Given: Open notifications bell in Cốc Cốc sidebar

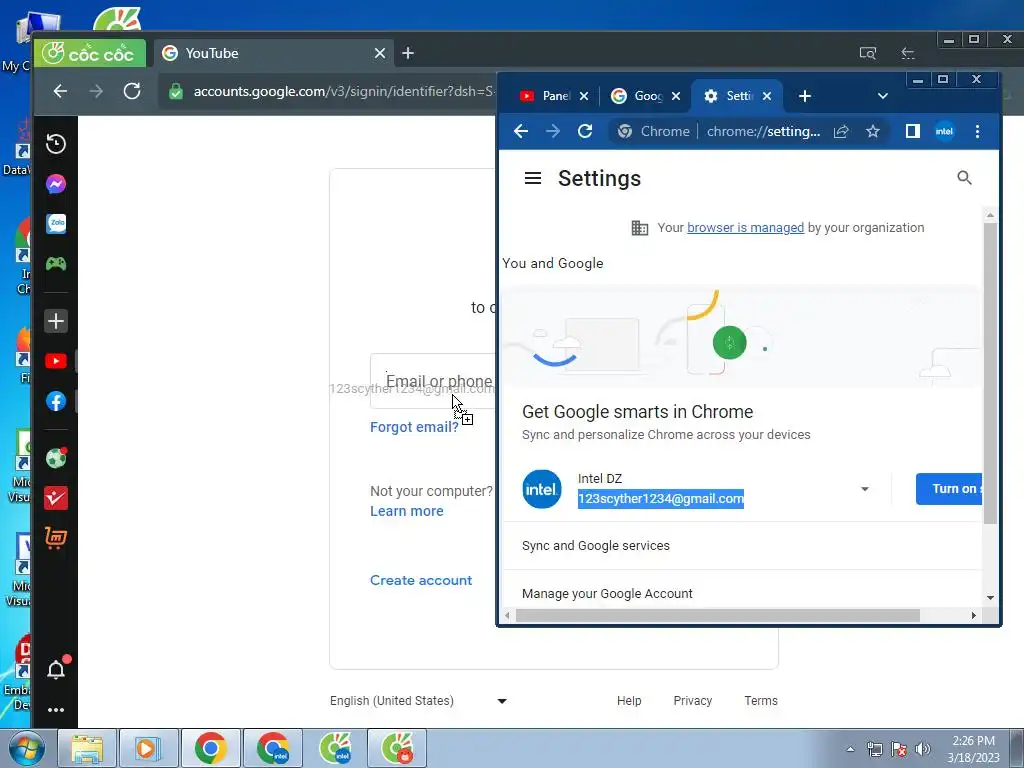Looking at the screenshot, I should pyautogui.click(x=56, y=669).
